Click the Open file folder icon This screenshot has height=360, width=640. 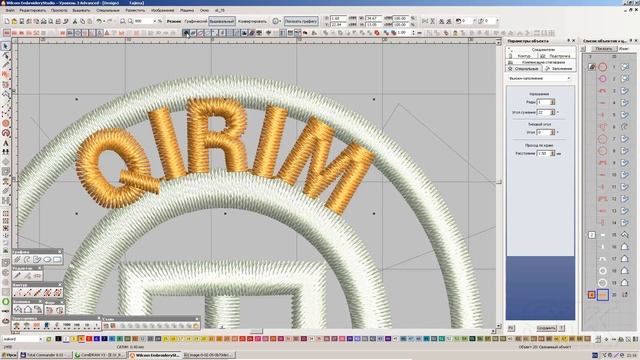(14, 21)
